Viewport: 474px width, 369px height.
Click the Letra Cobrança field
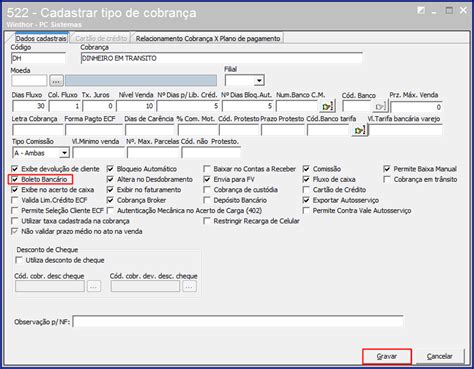coord(37,130)
